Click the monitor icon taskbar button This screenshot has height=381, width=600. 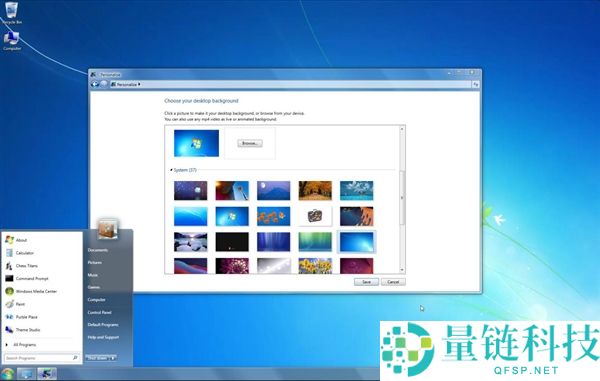(26, 374)
